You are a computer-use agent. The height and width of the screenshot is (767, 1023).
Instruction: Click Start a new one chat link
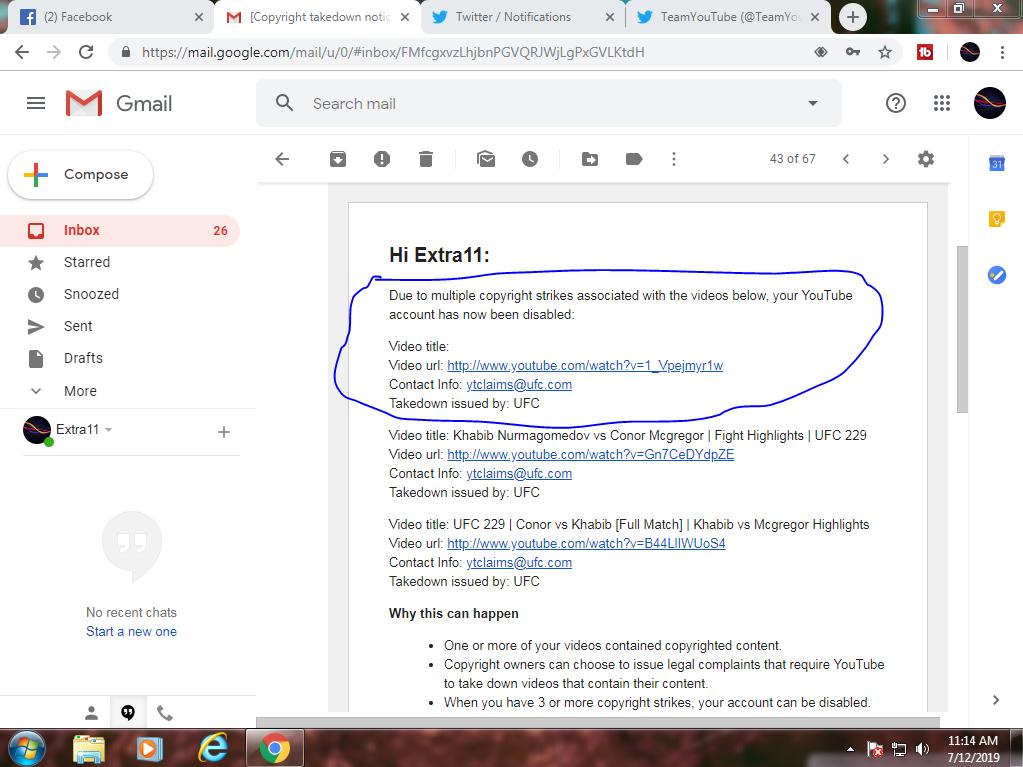(x=131, y=631)
